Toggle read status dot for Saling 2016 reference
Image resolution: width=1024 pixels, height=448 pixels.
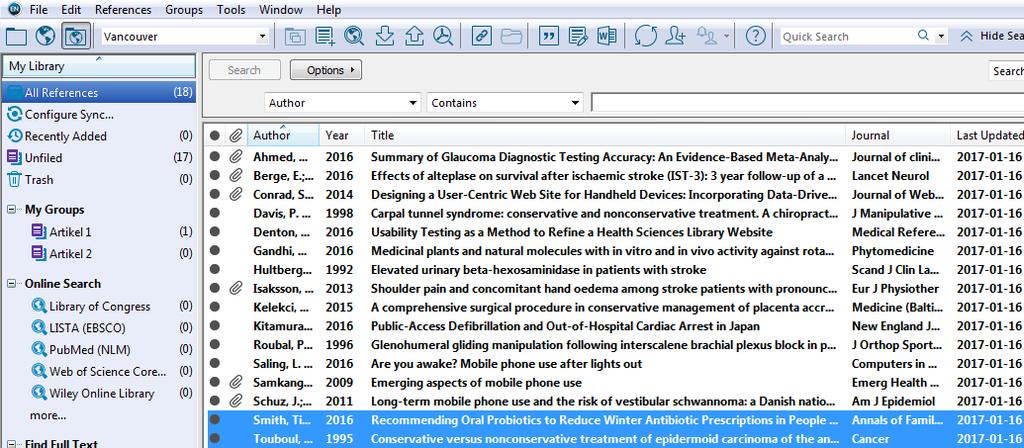point(215,364)
